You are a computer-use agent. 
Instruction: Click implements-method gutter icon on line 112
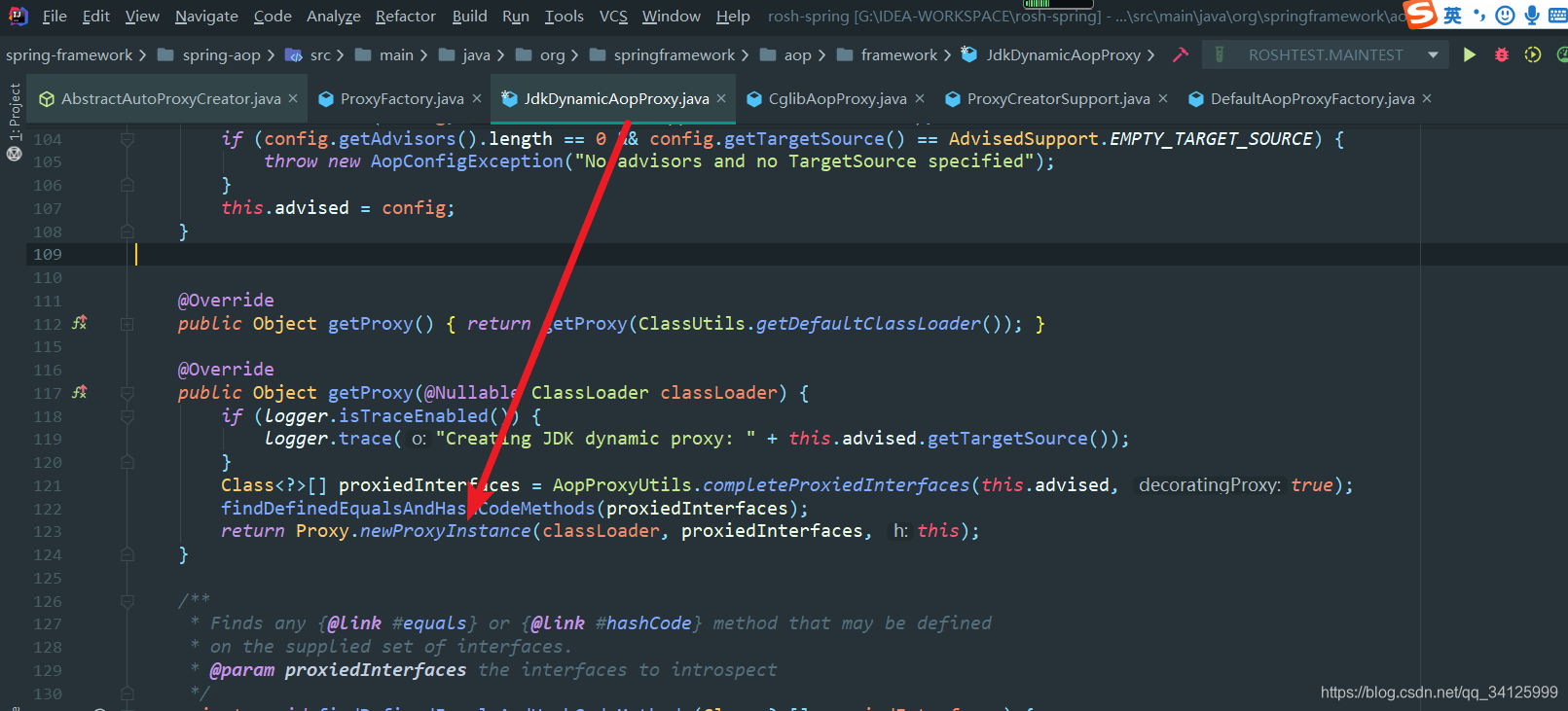(80, 323)
